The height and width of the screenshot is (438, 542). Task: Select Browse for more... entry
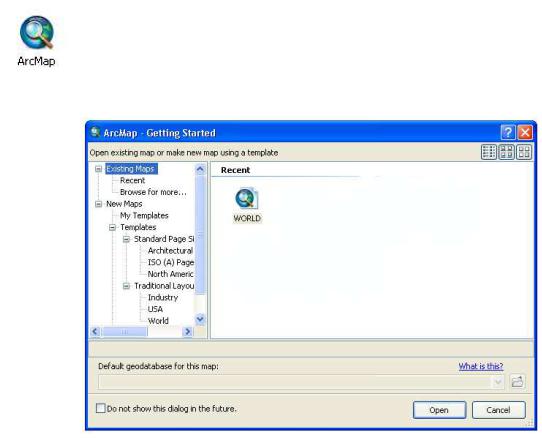(x=153, y=192)
